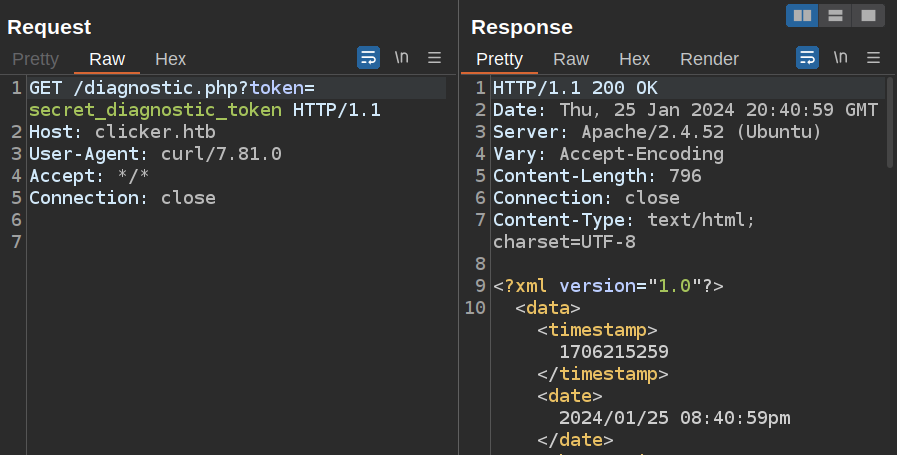
Task: Select the Request Raw tab
Action: pos(106,59)
